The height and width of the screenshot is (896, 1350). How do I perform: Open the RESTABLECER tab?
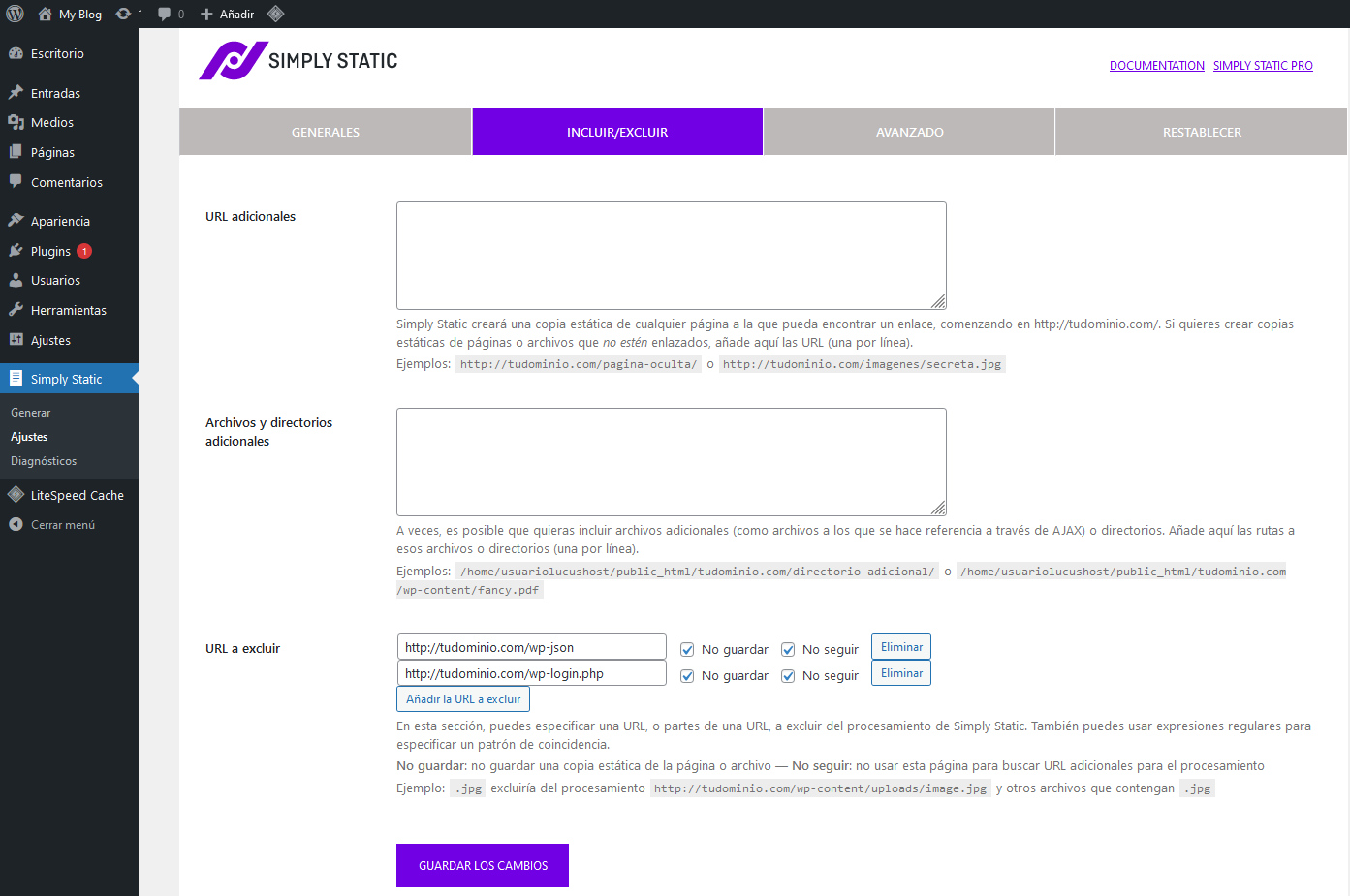pyautogui.click(x=1202, y=132)
